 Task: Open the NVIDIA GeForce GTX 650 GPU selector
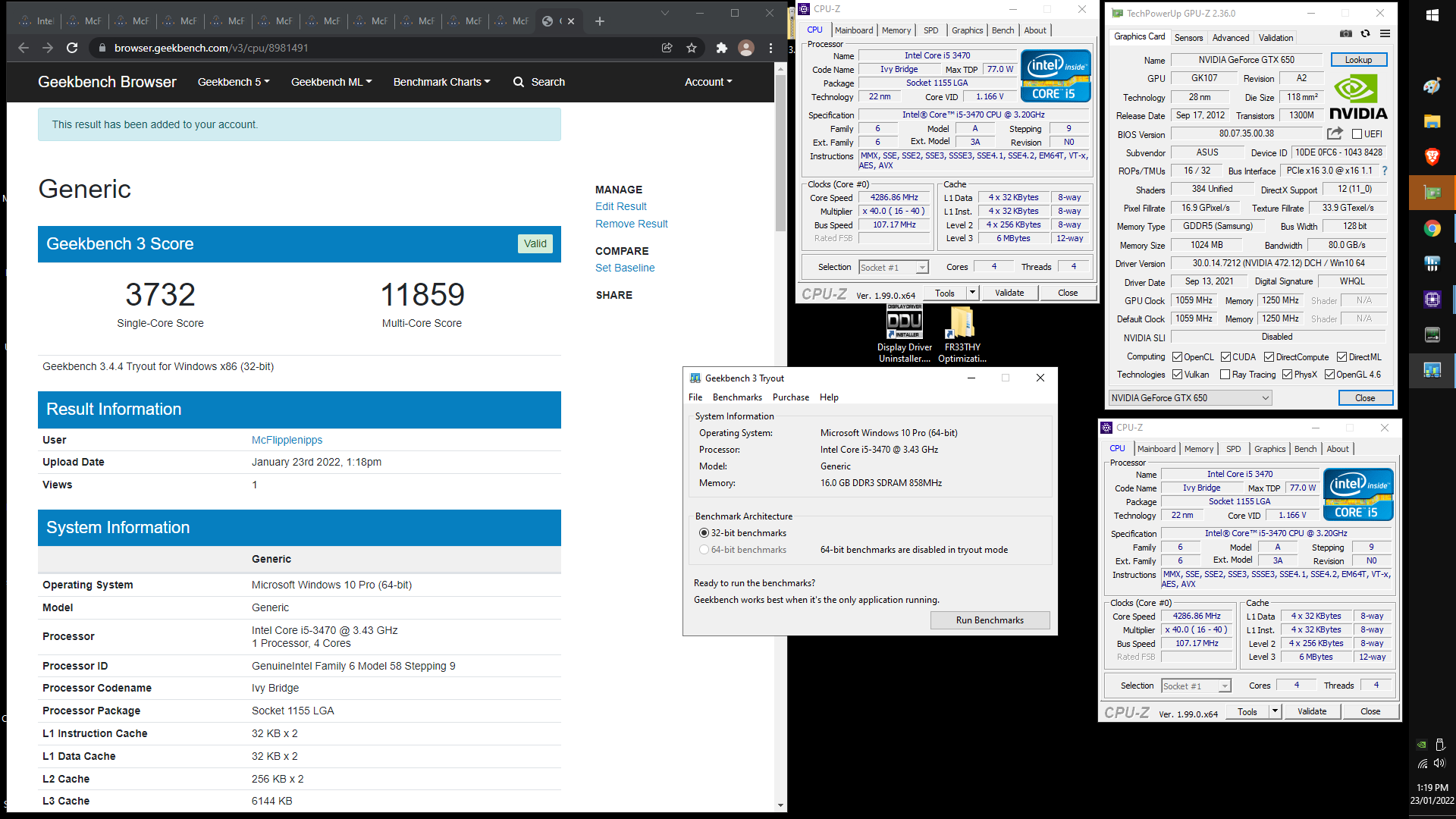pos(1190,398)
